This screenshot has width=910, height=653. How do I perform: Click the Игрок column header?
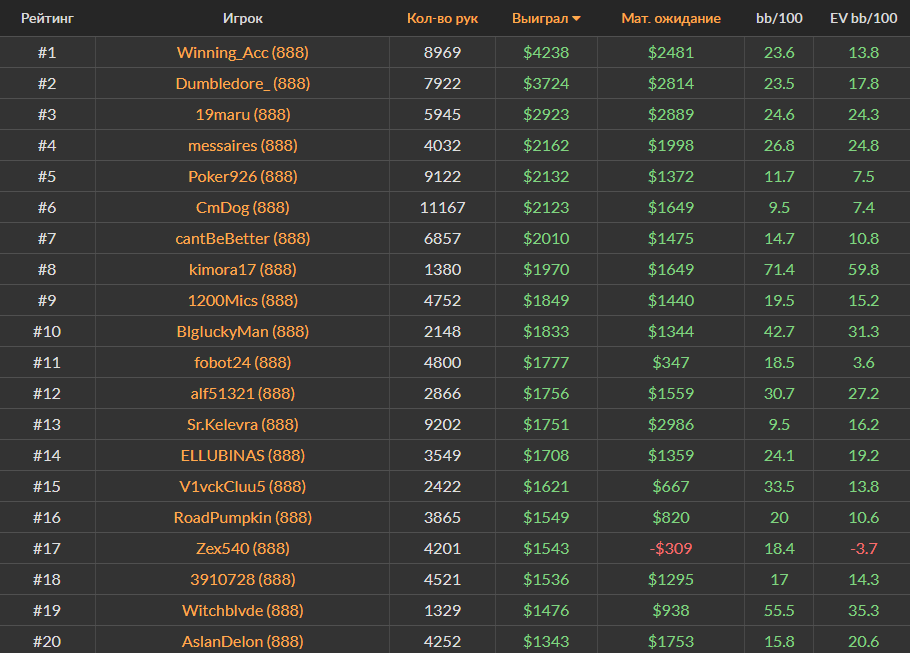(243, 18)
